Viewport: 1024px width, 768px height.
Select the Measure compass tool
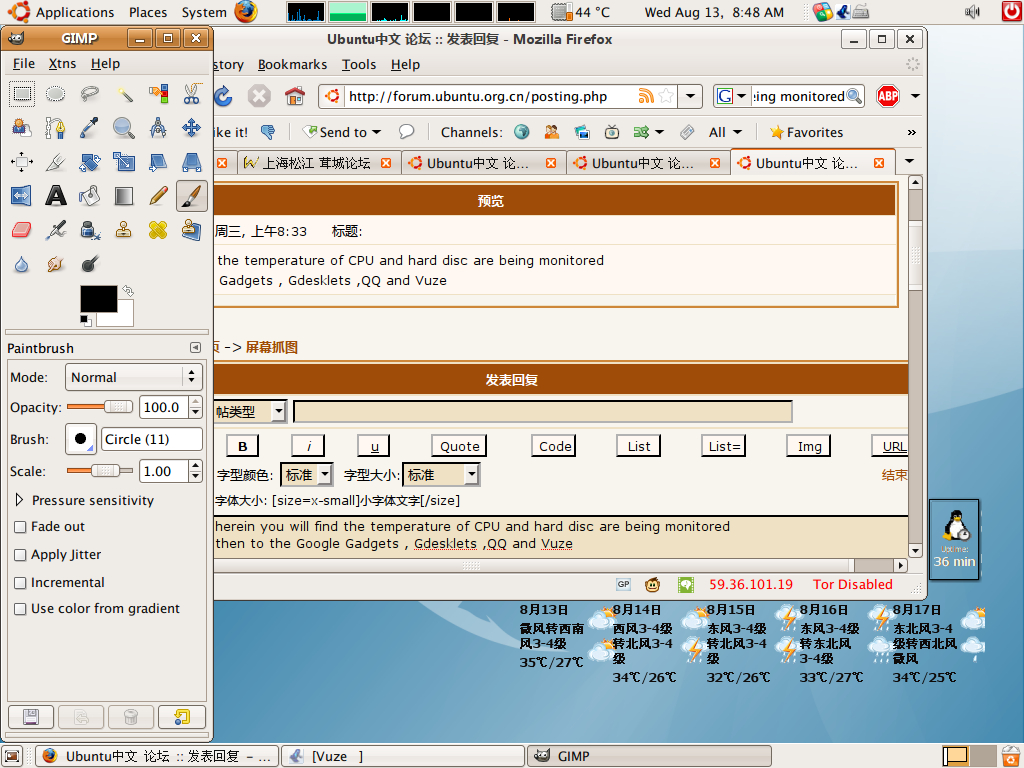coord(157,128)
